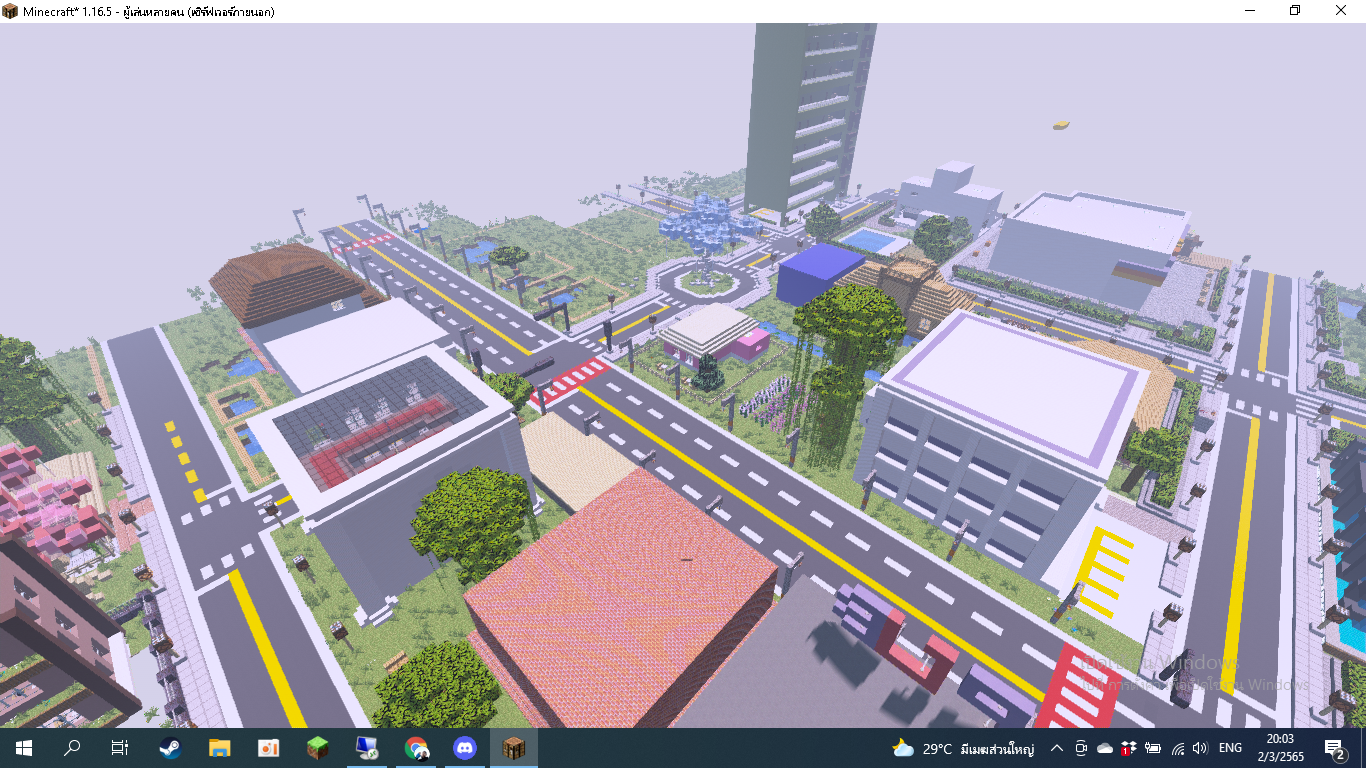Open the speaker volume tray icon
Image resolution: width=1366 pixels, height=768 pixels.
(x=1200, y=748)
